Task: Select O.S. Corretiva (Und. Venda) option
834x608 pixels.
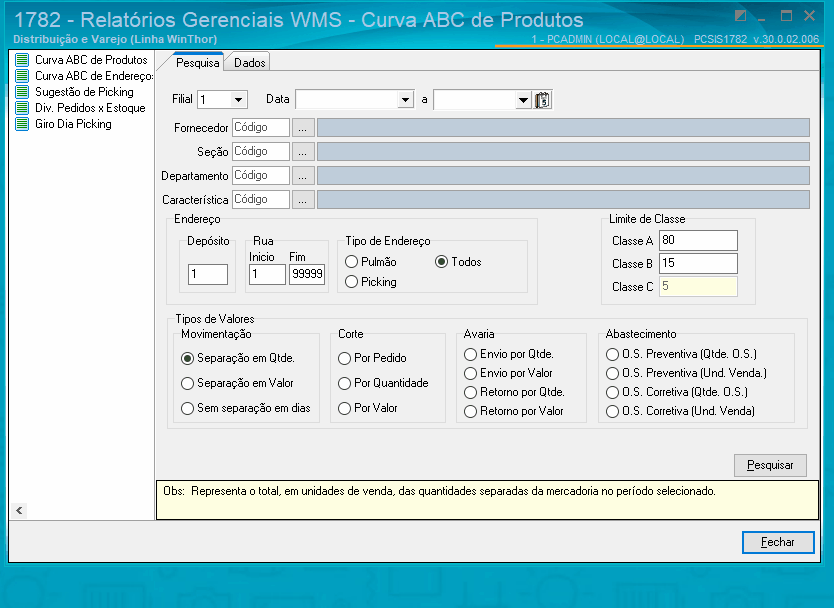Action: [x=613, y=412]
